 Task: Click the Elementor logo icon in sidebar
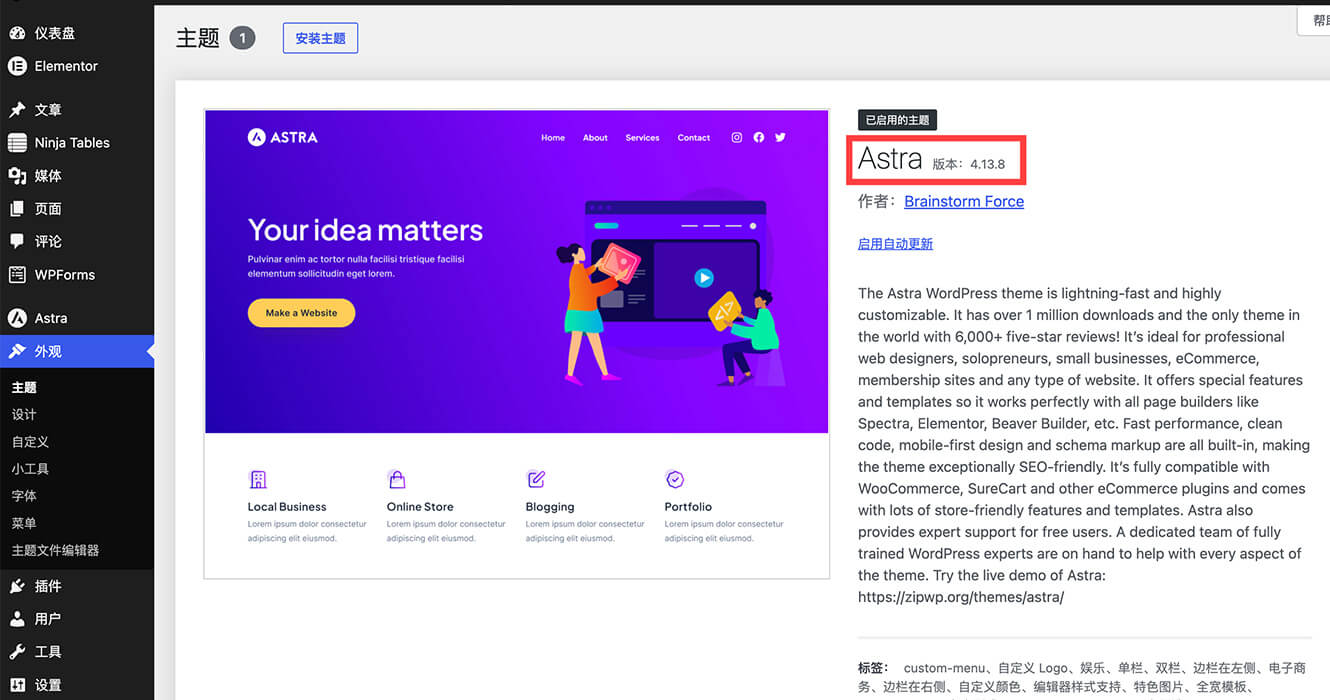coord(17,66)
